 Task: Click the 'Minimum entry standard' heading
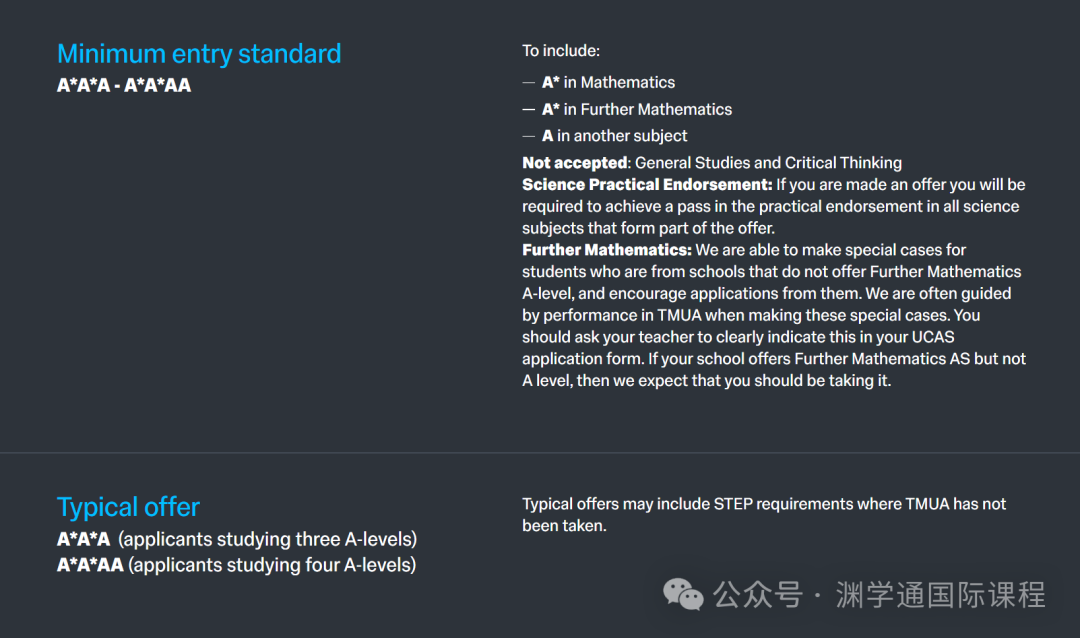pos(199,54)
